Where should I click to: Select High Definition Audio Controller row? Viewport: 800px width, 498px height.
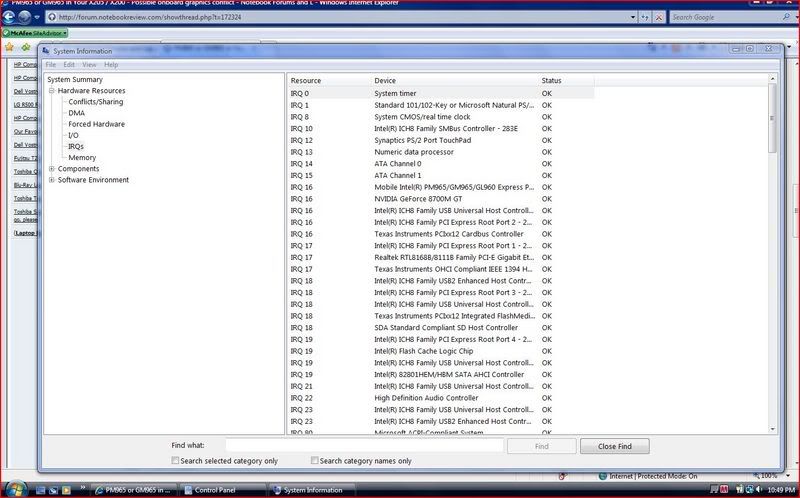[441, 398]
